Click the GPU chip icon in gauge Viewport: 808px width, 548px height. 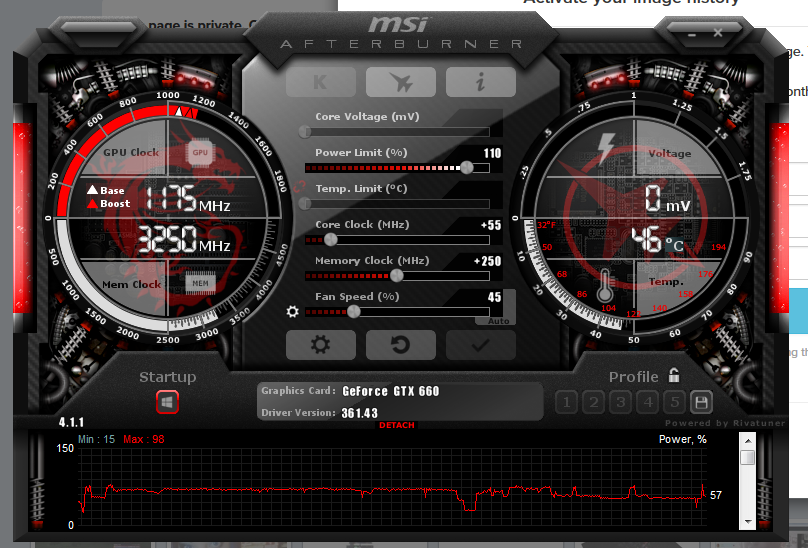point(200,153)
